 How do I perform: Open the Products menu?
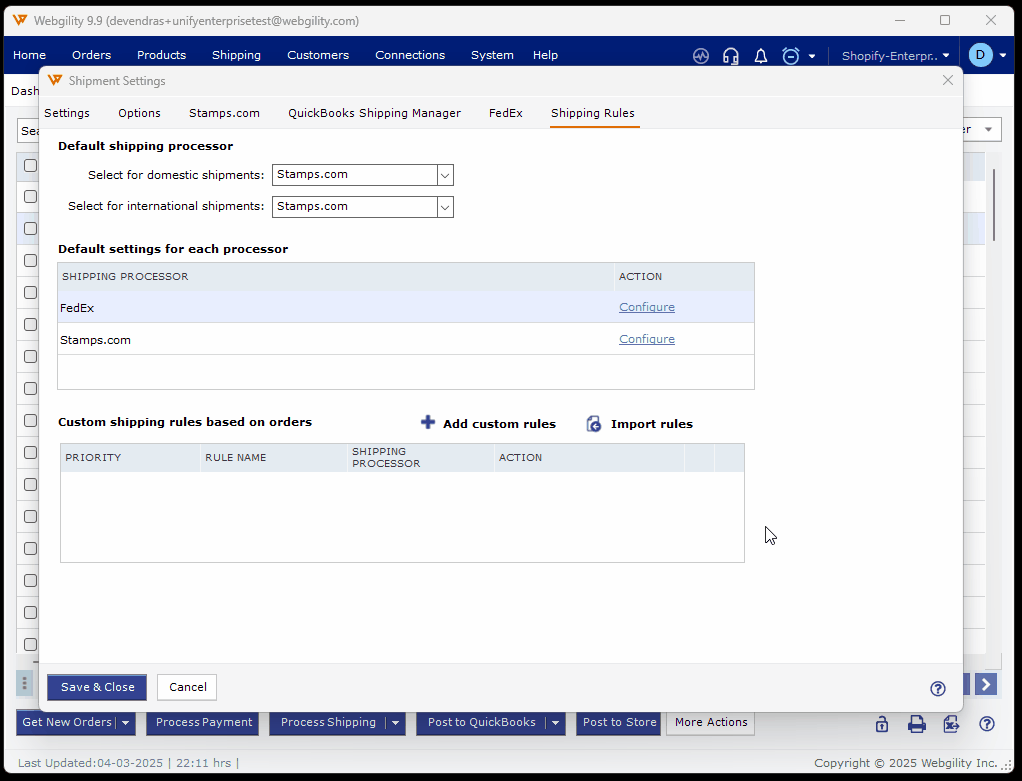pyautogui.click(x=162, y=55)
